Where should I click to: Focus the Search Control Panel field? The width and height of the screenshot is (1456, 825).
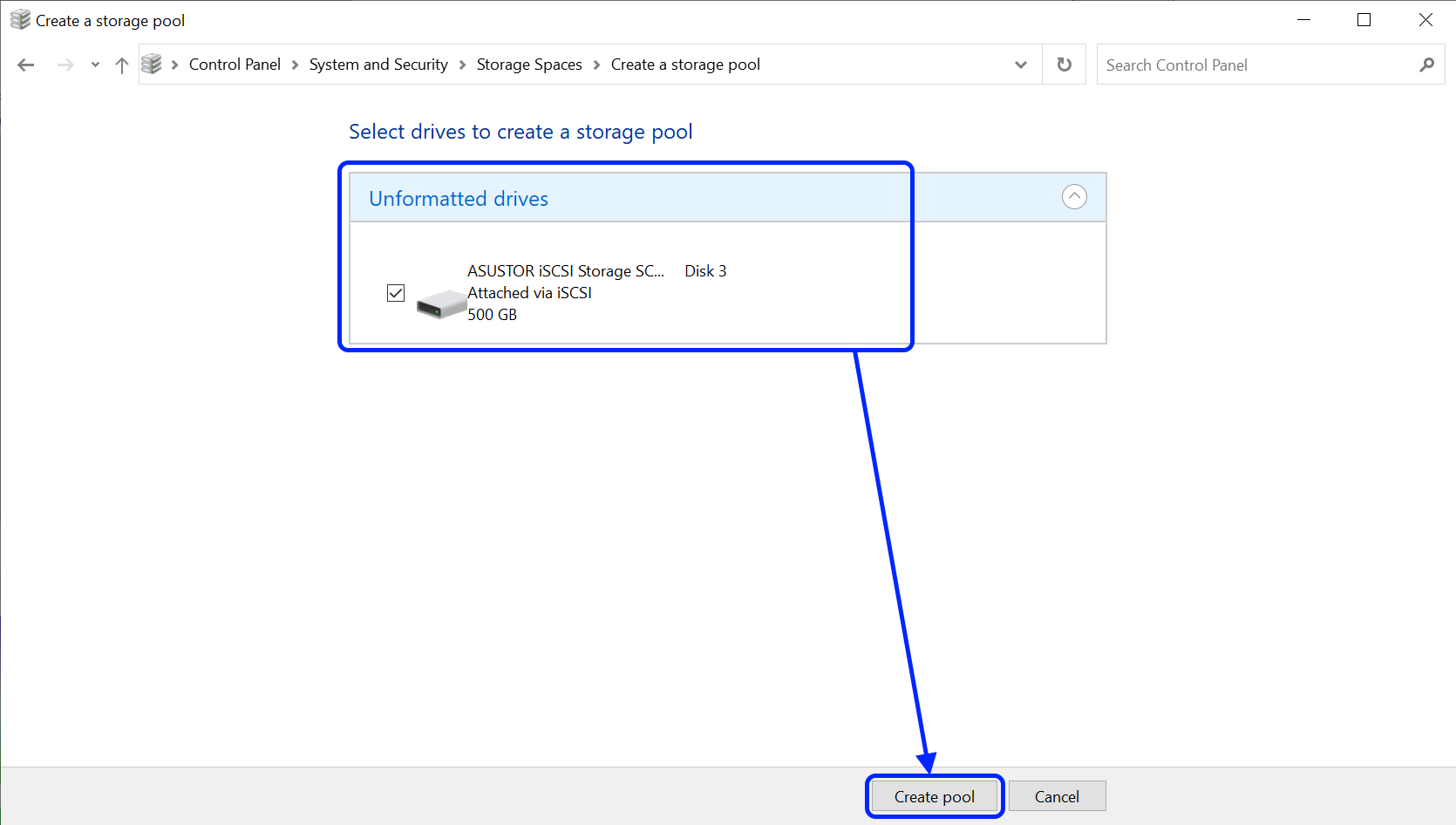(x=1270, y=65)
